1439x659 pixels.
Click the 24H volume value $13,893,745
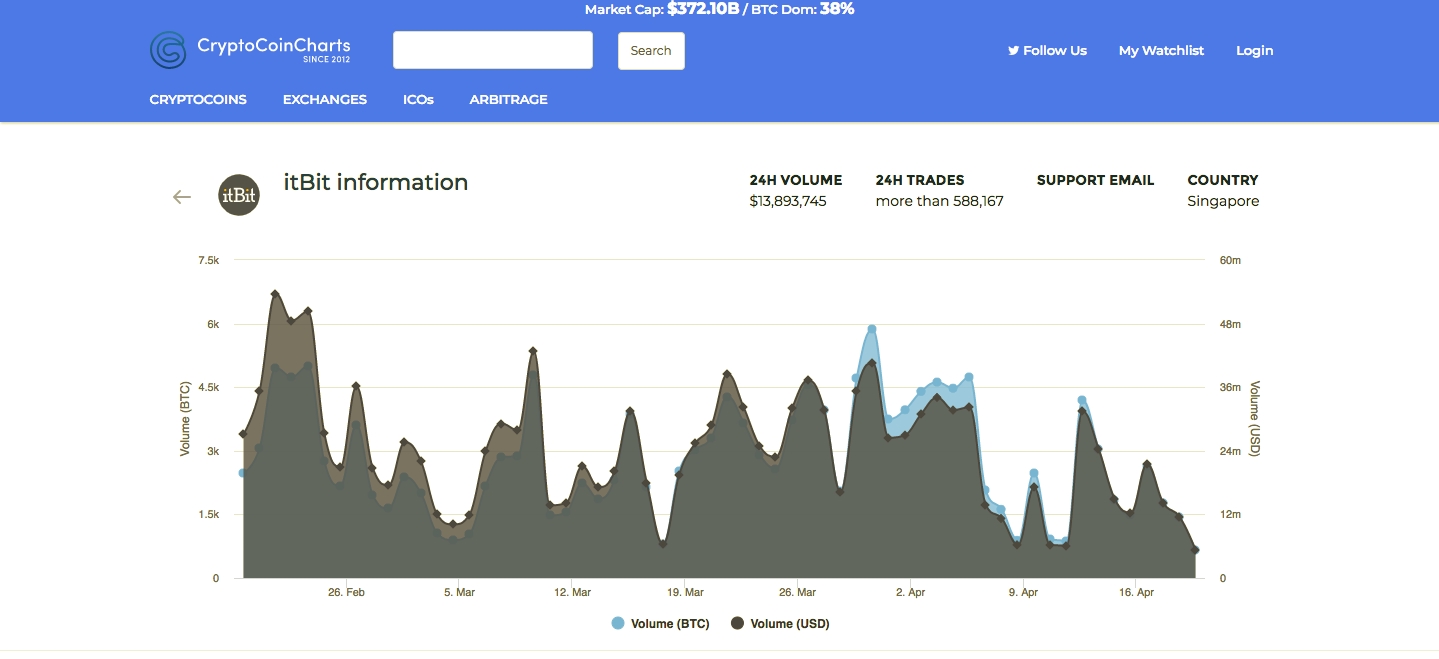pos(788,201)
